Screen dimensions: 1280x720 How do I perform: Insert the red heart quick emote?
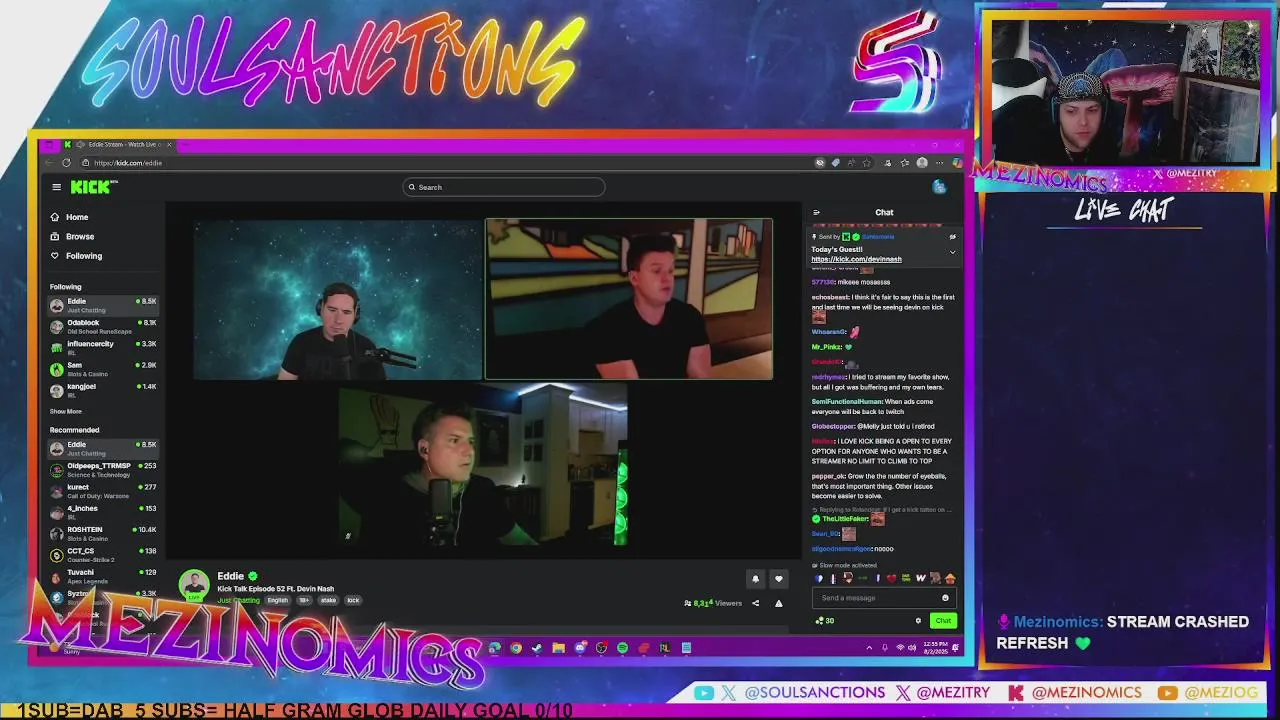[x=891, y=578]
